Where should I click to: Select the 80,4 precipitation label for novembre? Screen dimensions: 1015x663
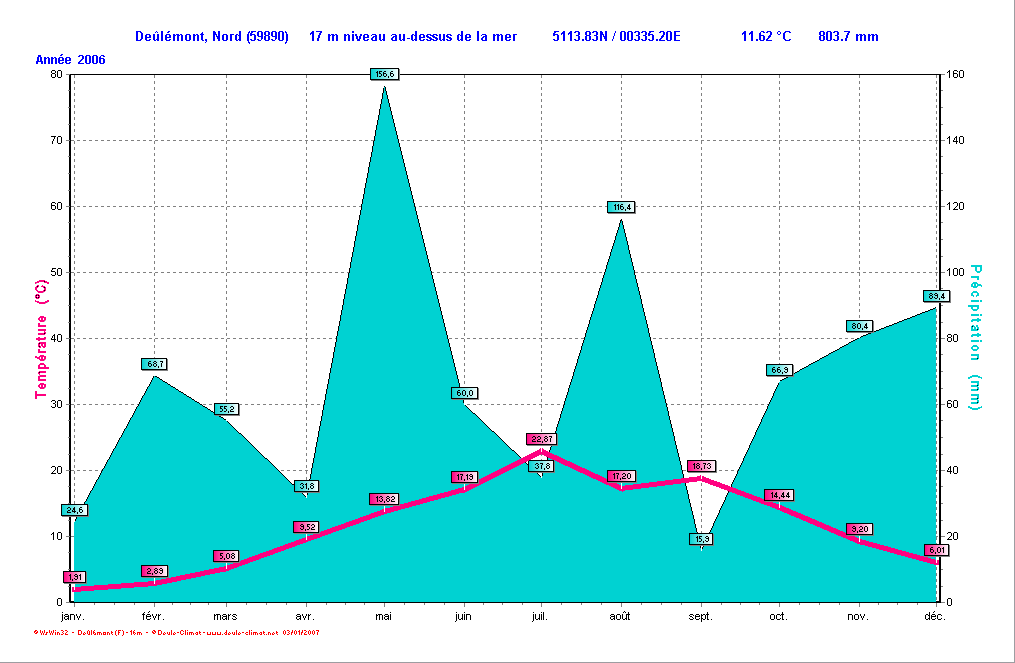click(x=859, y=326)
